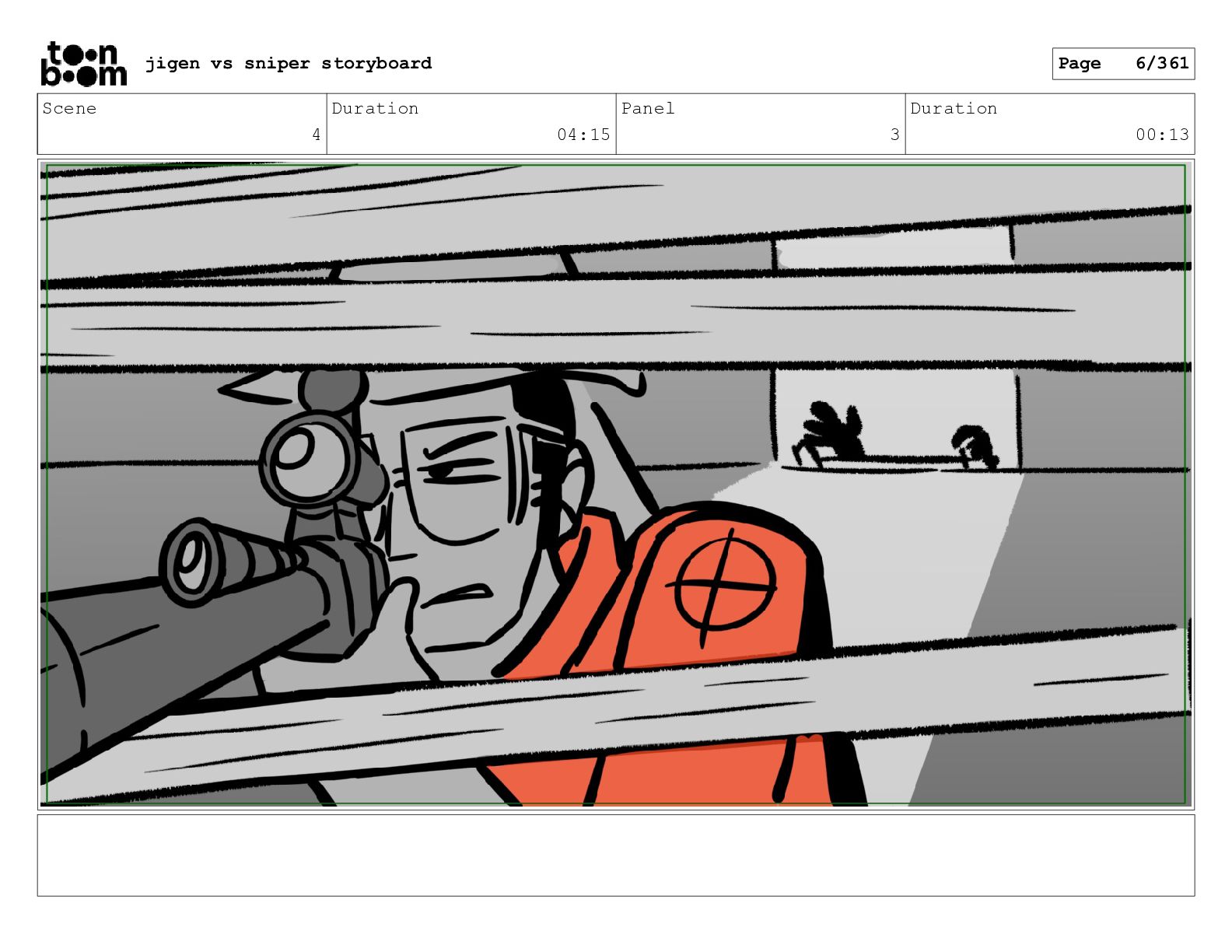Click the Duration label above 00:13
Viewport: 1232px width, 952px height.
pyautogui.click(x=954, y=108)
